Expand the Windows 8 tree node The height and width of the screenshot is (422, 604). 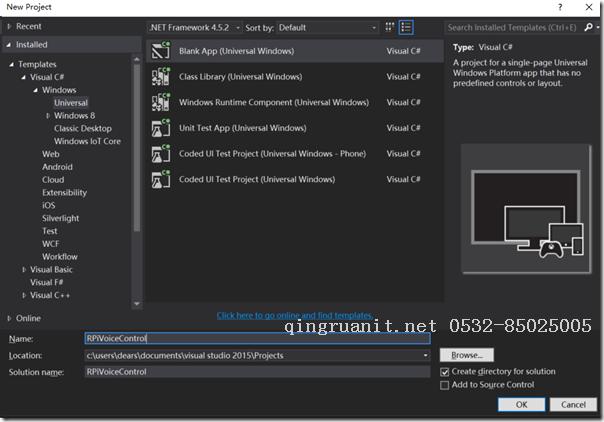48,116
